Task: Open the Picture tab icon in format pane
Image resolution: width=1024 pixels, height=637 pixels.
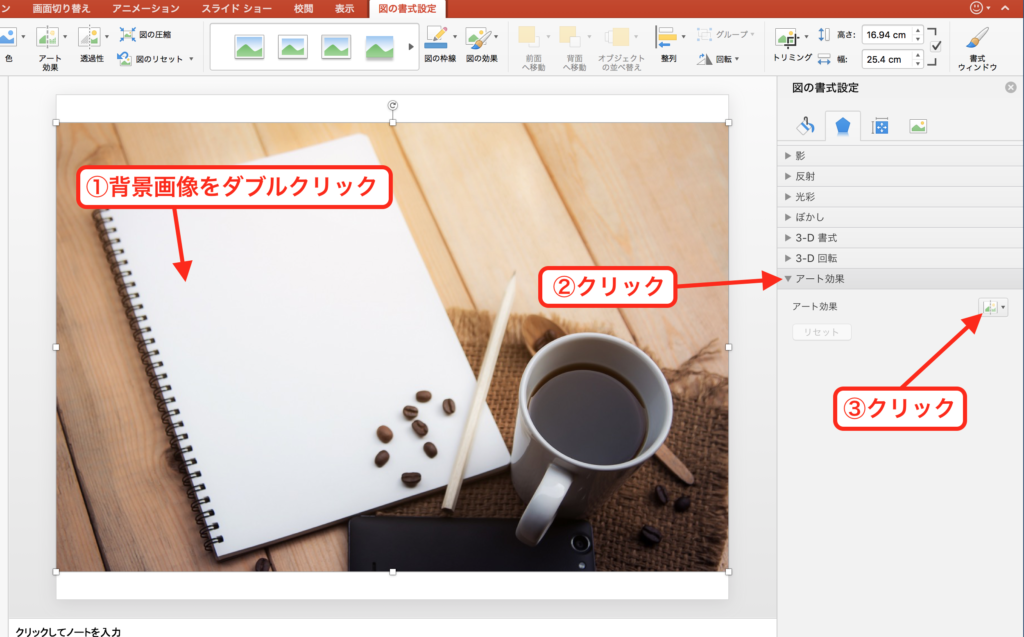Action: coord(917,126)
